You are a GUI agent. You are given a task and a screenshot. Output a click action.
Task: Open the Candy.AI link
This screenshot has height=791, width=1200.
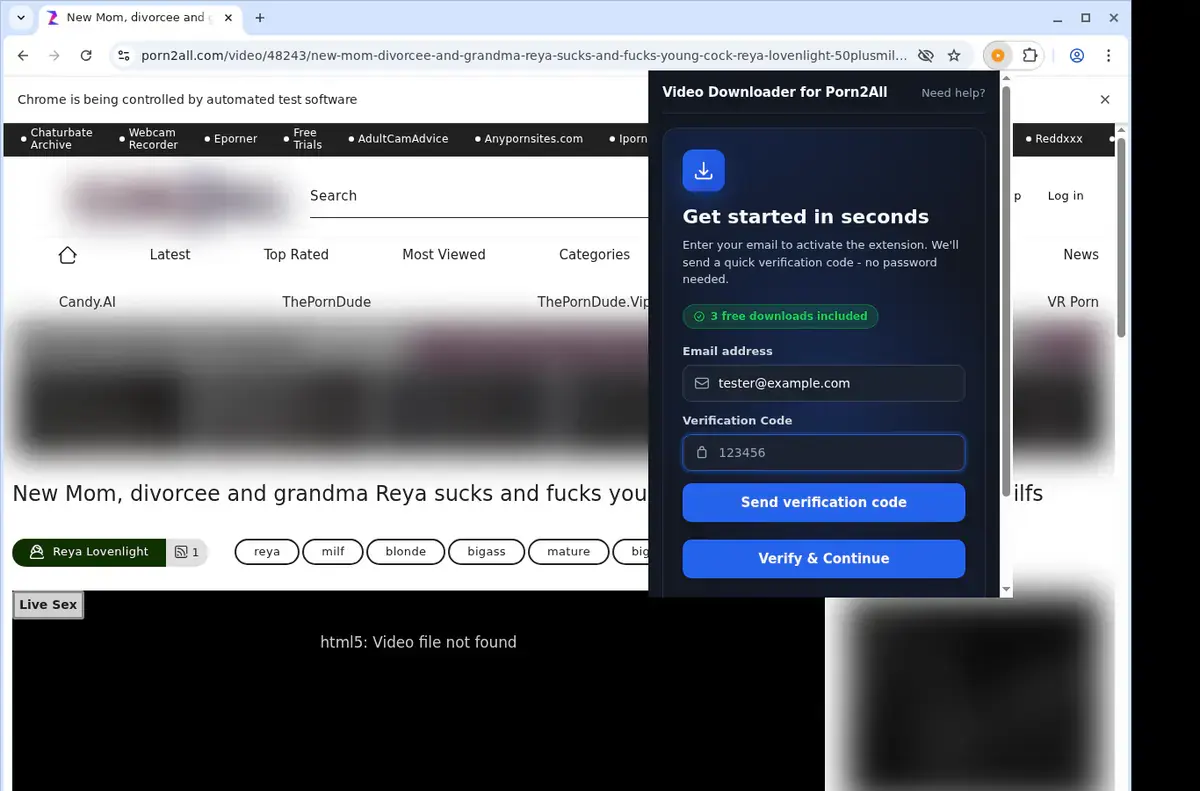87,302
